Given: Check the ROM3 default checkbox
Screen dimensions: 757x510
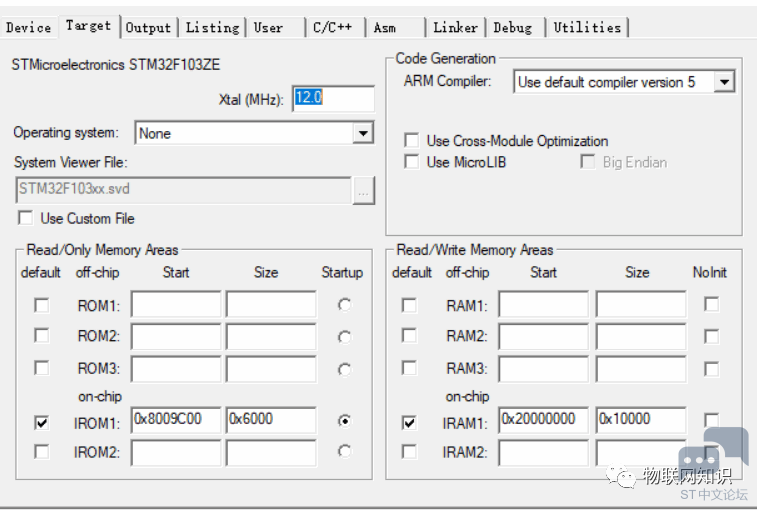Looking at the screenshot, I should 42,368.
